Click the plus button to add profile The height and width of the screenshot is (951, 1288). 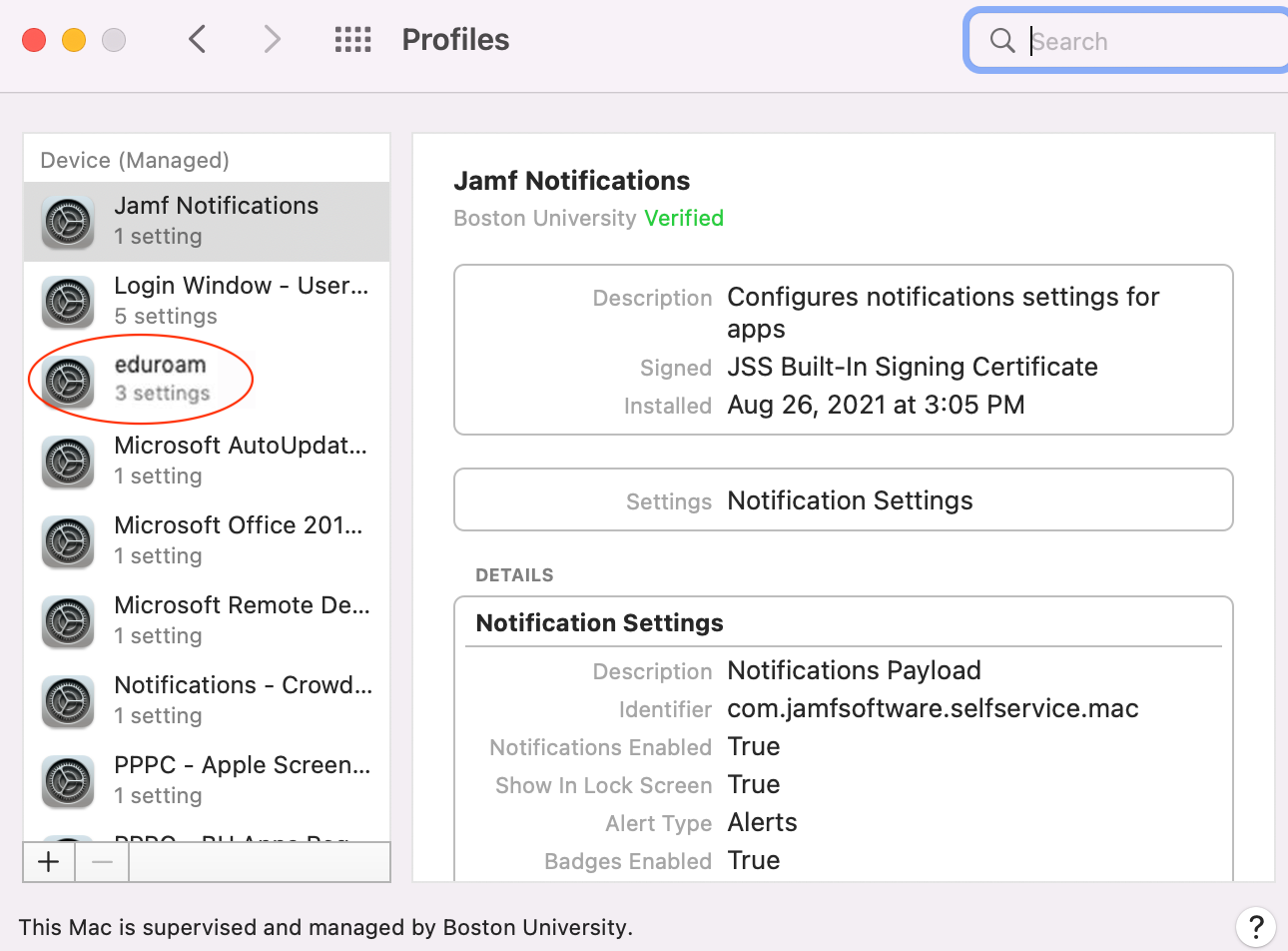[x=49, y=862]
